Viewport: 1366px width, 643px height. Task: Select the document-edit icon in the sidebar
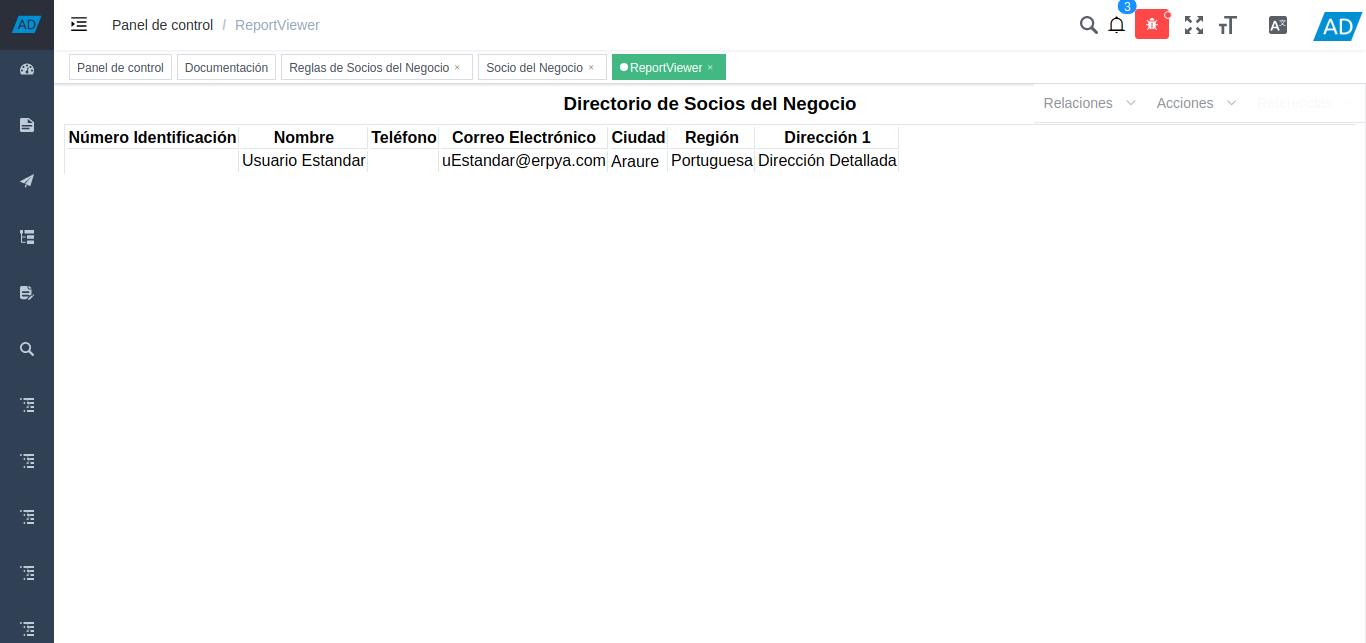pos(26,293)
